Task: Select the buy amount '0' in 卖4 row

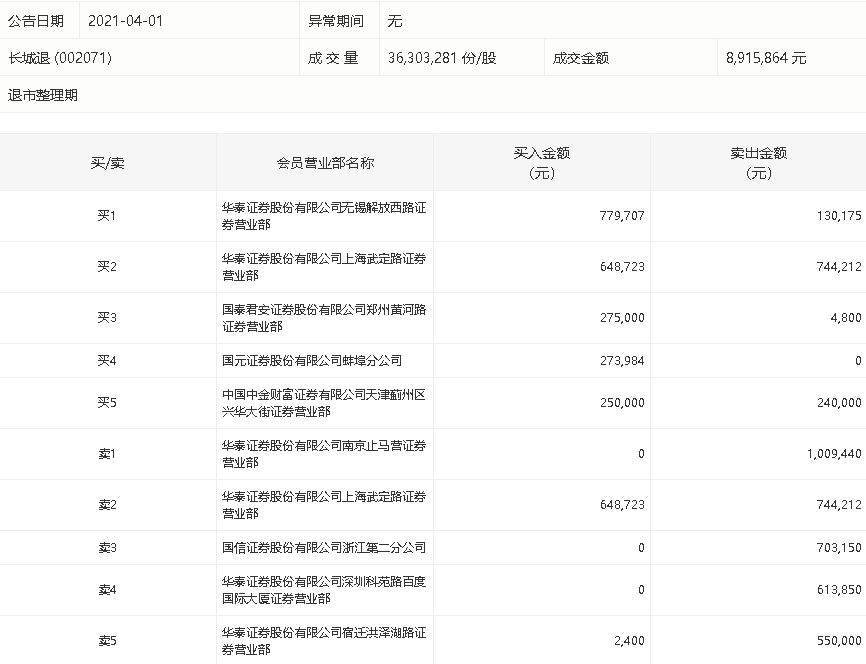Action: (x=641, y=590)
